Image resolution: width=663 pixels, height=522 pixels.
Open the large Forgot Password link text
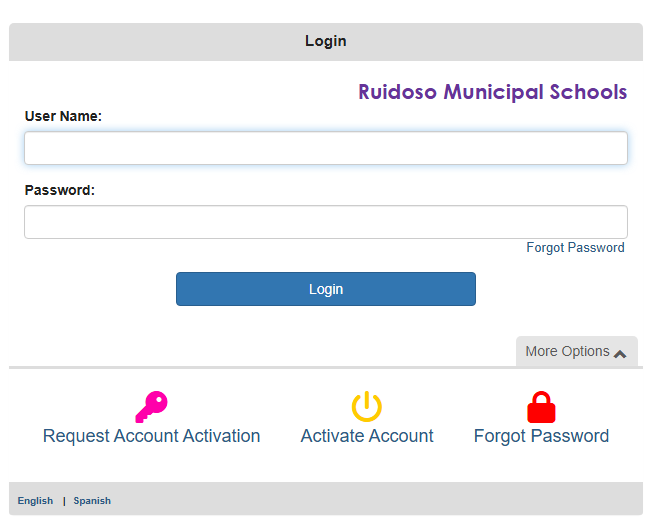coord(541,436)
